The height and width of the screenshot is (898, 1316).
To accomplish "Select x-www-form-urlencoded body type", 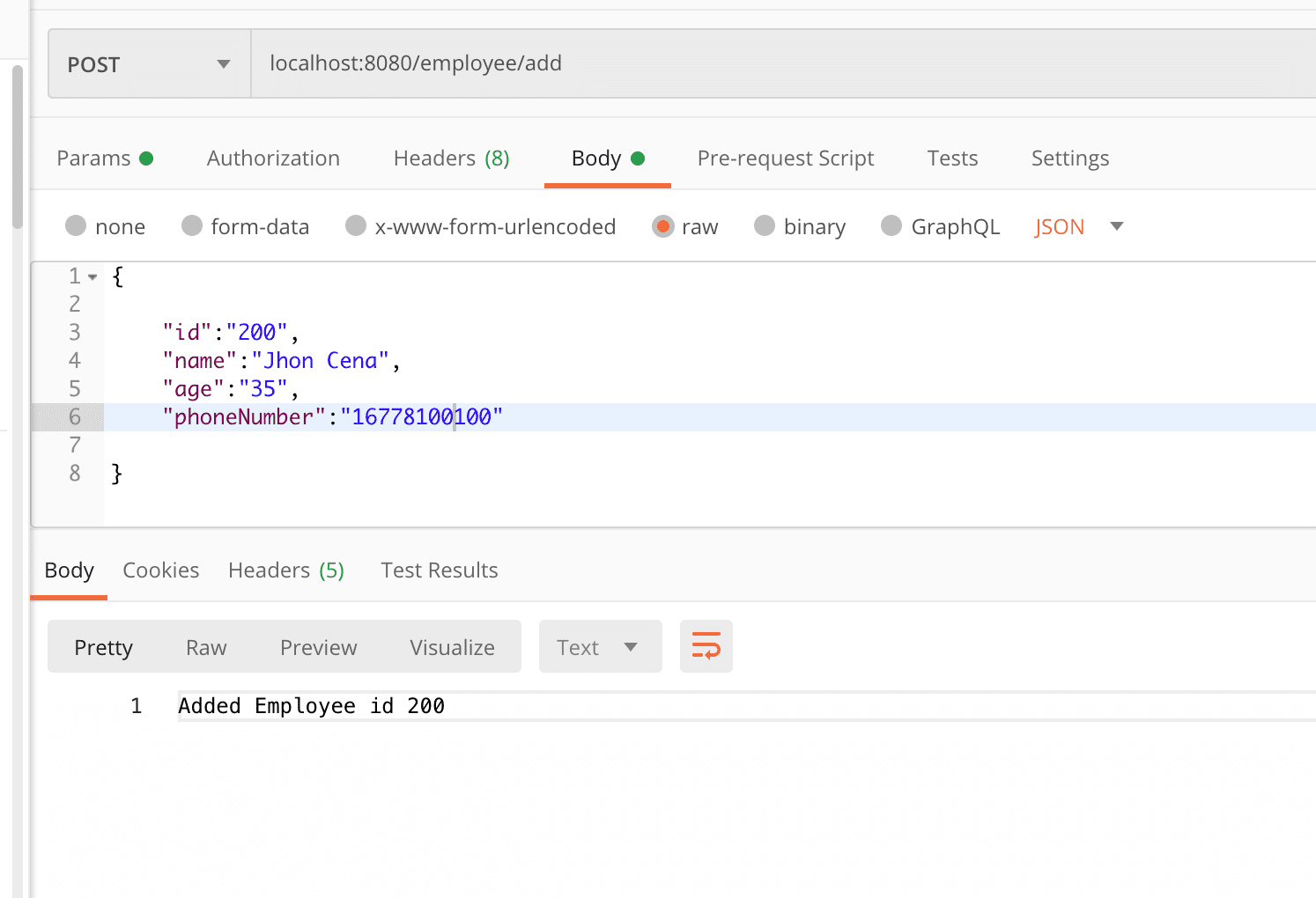I will (480, 226).
